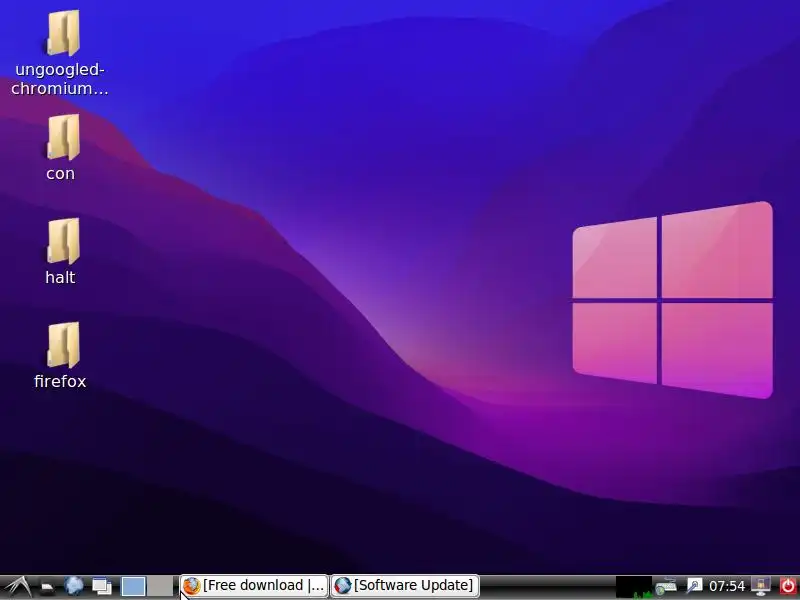Click the screen lock monitor icon

761,586
